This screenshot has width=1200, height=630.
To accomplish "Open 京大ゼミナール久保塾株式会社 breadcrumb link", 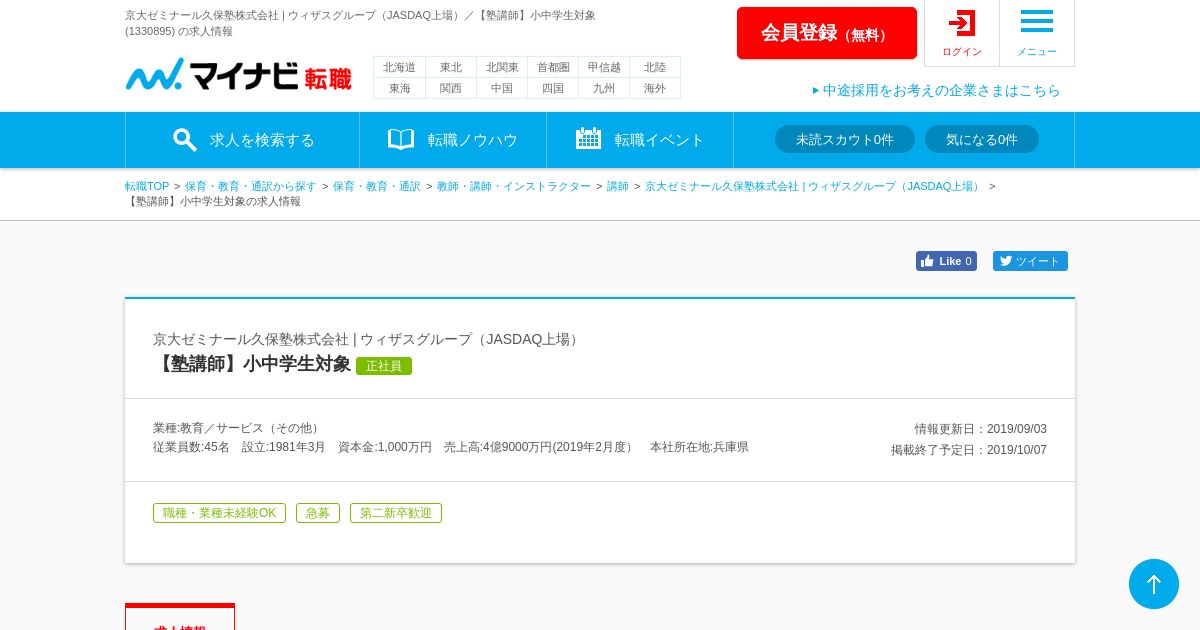I will click(814, 186).
